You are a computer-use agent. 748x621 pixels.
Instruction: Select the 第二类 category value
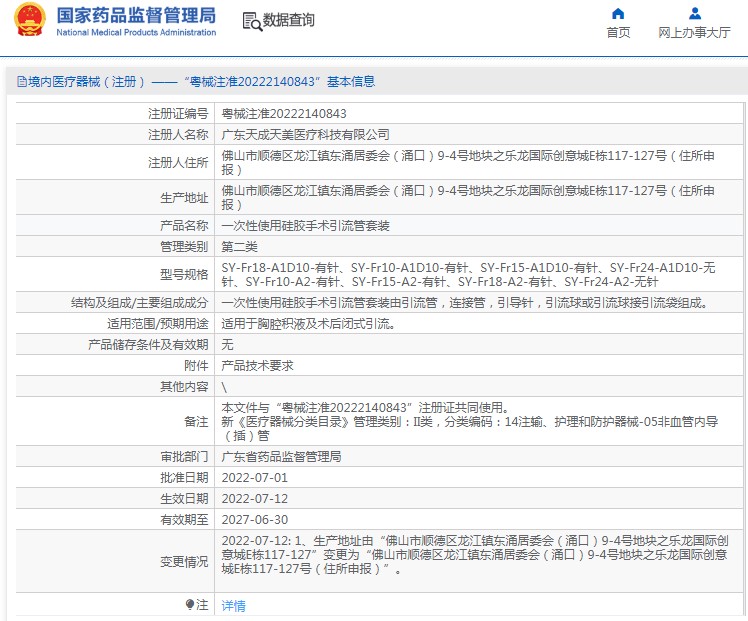click(239, 247)
